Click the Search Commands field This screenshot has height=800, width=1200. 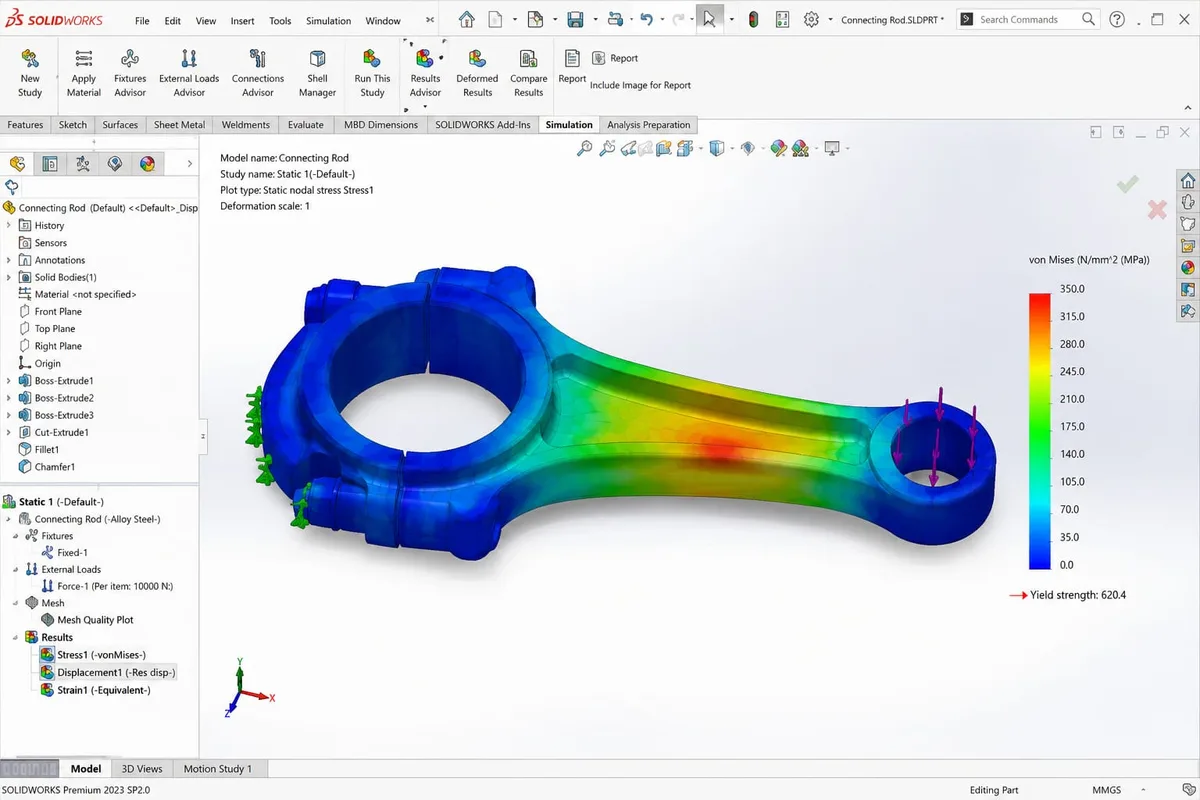1028,19
